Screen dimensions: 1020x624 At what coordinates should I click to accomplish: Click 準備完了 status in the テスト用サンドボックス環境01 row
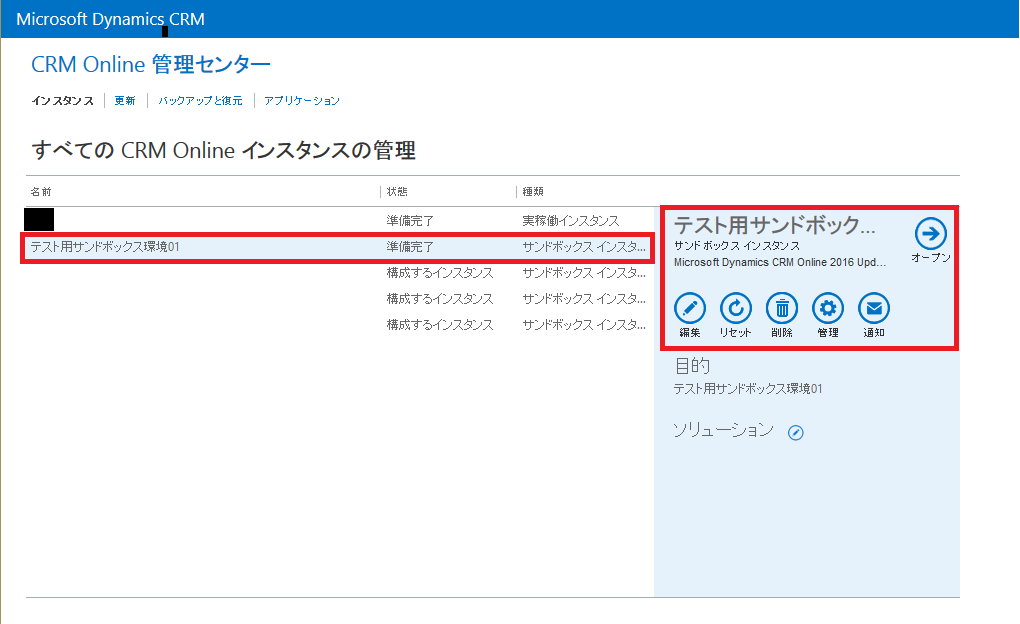coord(410,247)
